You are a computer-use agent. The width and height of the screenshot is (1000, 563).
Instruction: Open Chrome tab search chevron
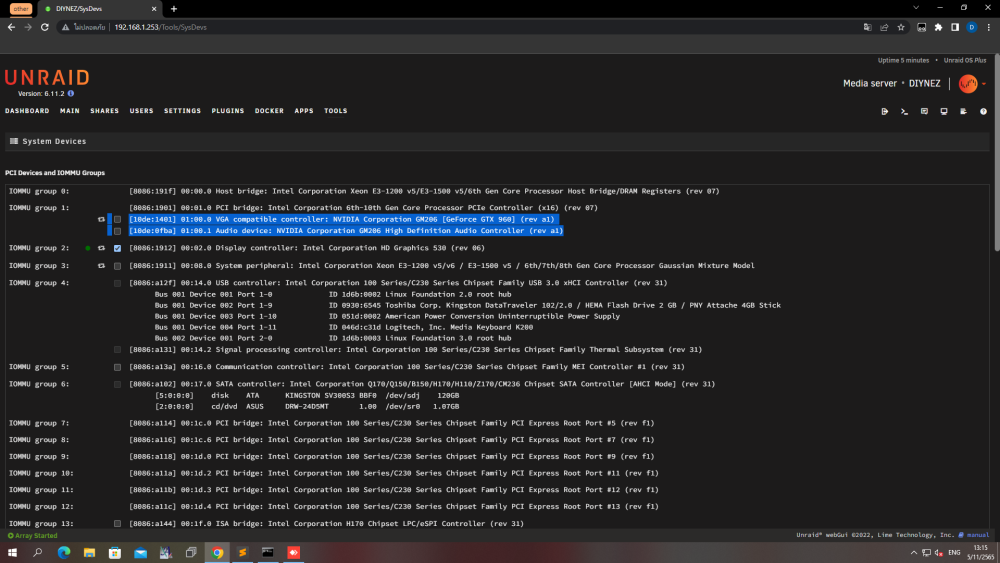click(x=916, y=8)
